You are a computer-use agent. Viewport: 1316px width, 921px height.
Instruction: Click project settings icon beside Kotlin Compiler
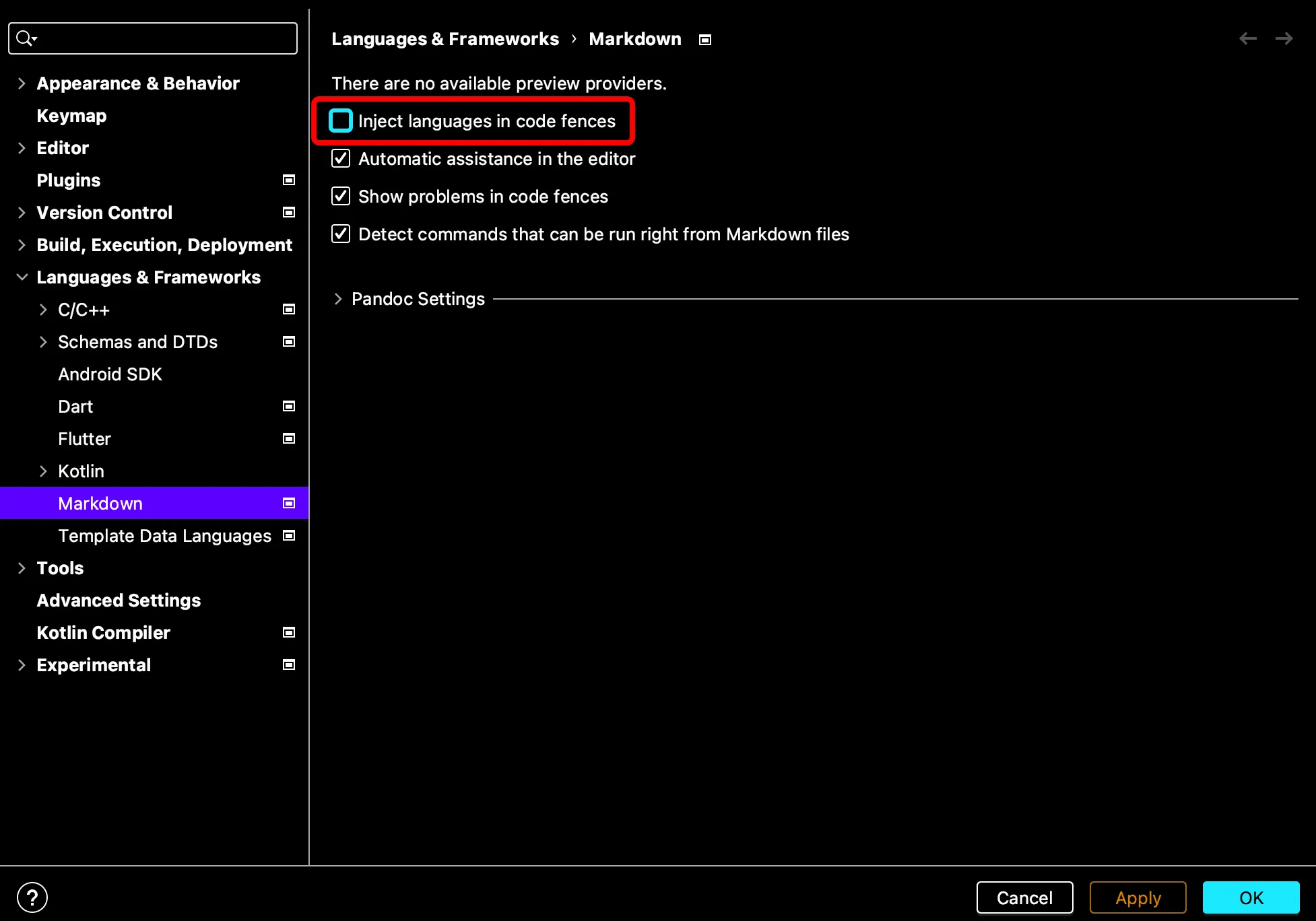pos(289,632)
